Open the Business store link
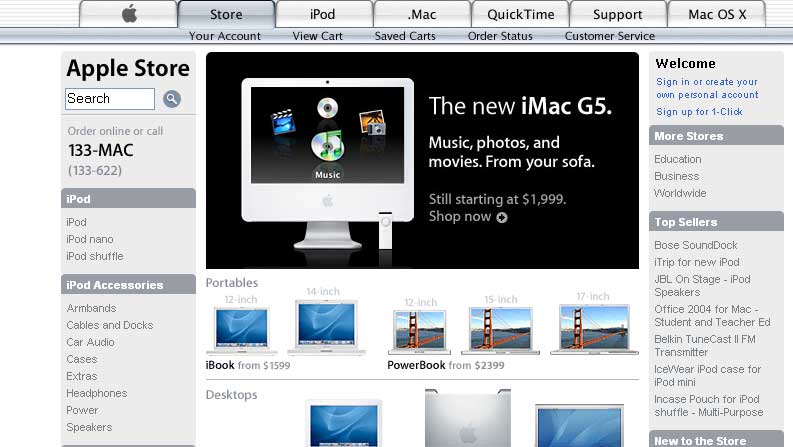 [x=677, y=176]
